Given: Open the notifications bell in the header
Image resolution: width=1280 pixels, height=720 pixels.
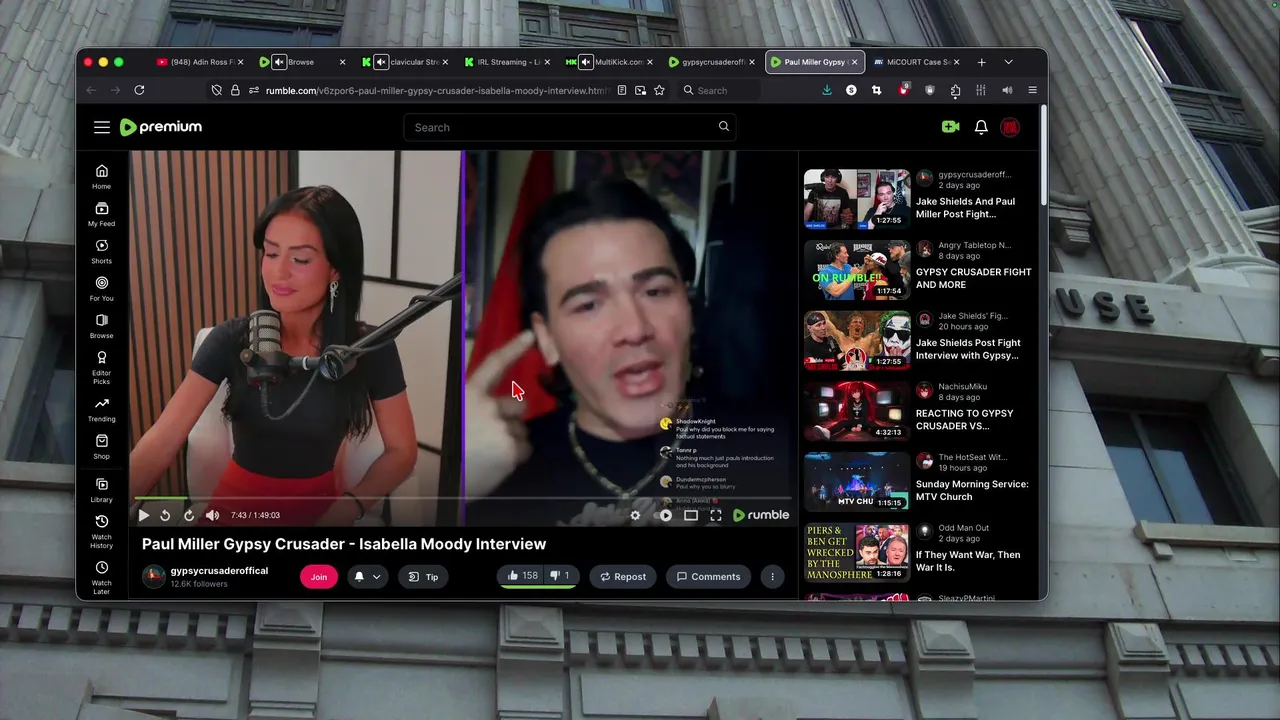Looking at the screenshot, I should (981, 127).
